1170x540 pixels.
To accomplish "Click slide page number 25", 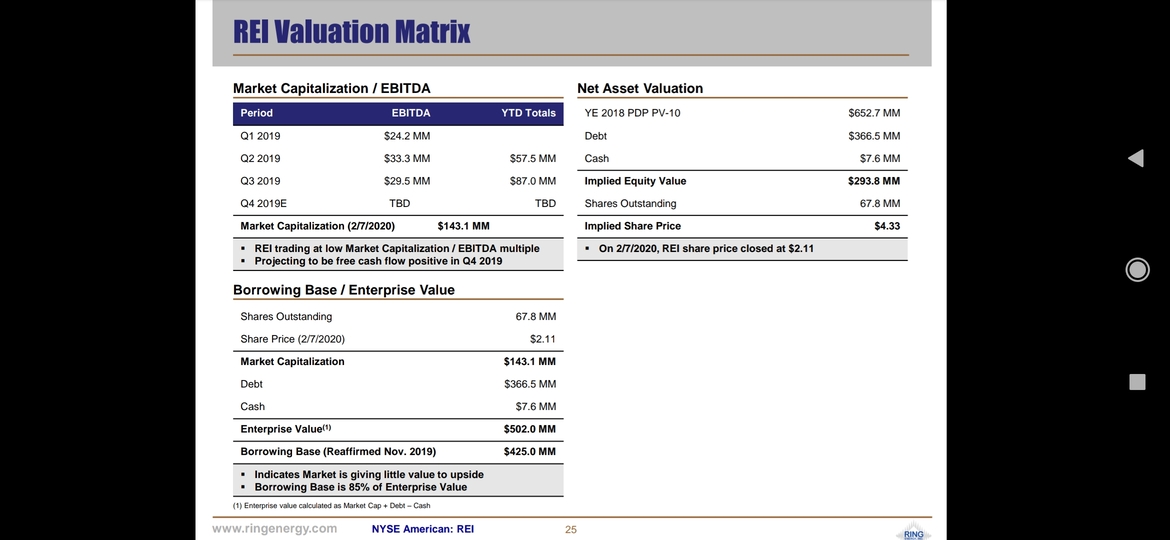I will pos(571,530).
